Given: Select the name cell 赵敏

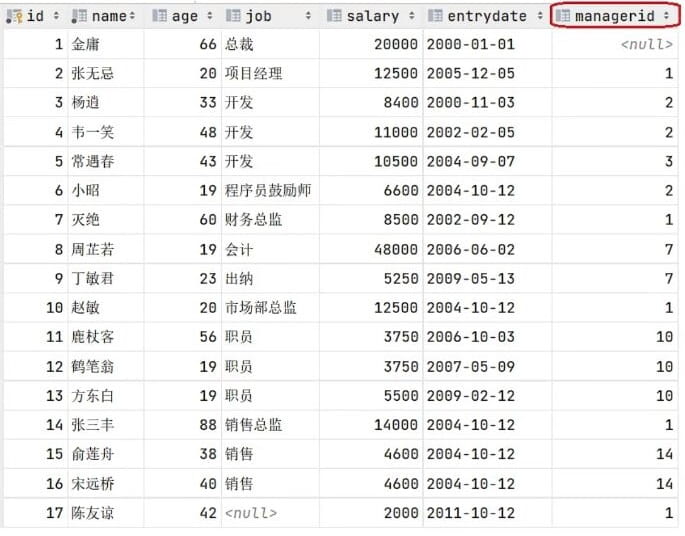Looking at the screenshot, I should [x=86, y=308].
